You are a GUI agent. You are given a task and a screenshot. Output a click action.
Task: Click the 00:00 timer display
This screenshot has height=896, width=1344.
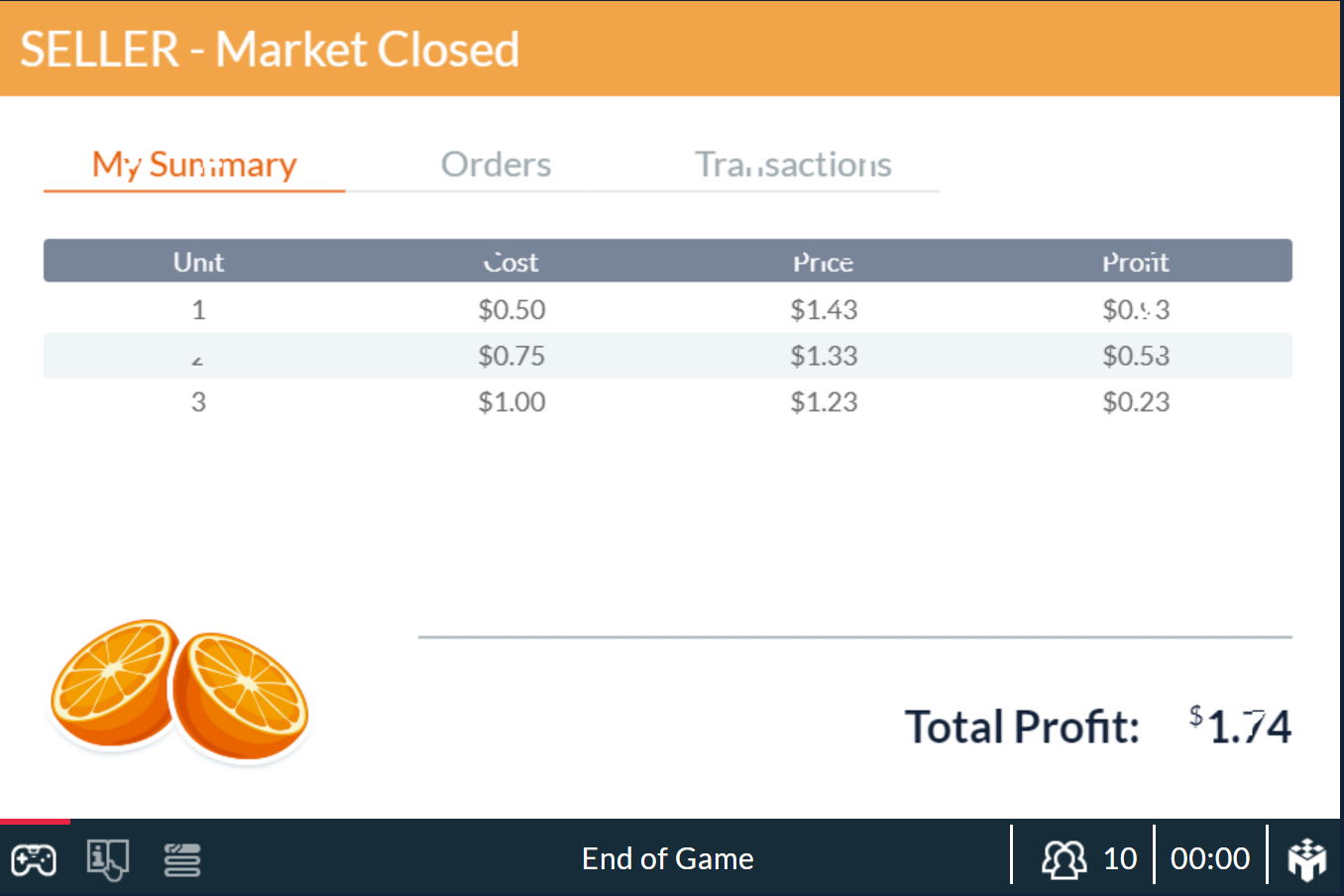pos(1209,858)
